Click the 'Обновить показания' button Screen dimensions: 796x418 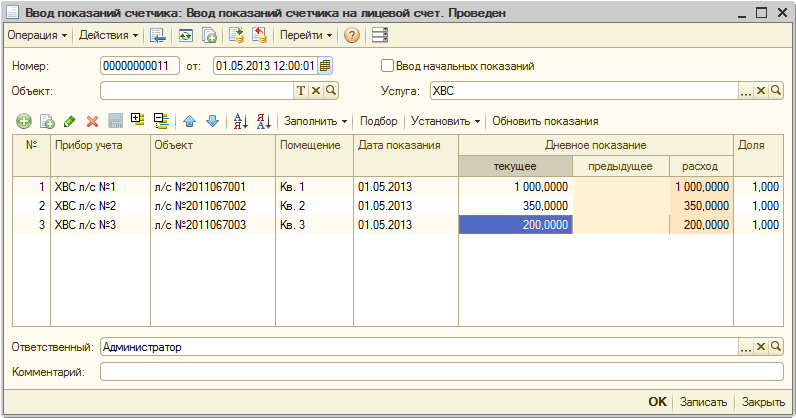click(x=545, y=121)
